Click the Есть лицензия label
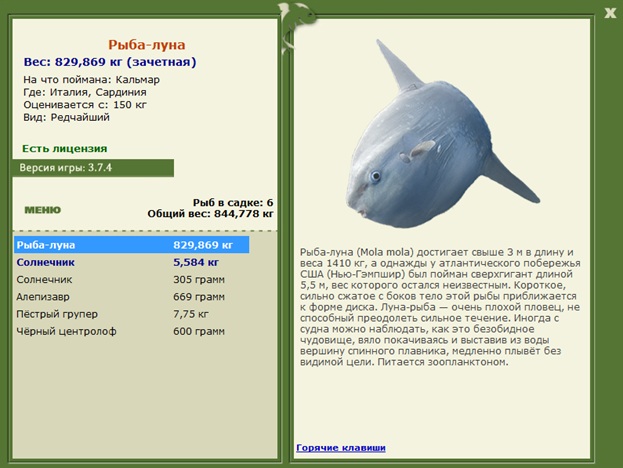This screenshot has height=468, width=623. pyautogui.click(x=58, y=148)
